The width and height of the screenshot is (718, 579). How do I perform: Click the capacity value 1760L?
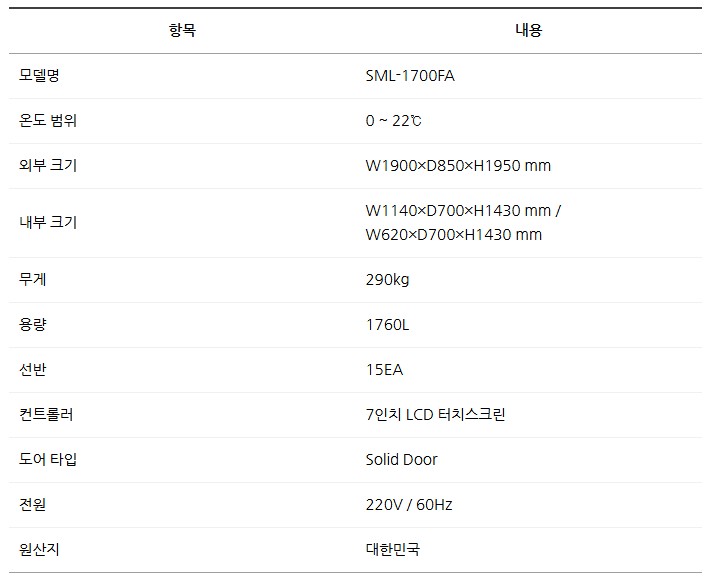[388, 325]
